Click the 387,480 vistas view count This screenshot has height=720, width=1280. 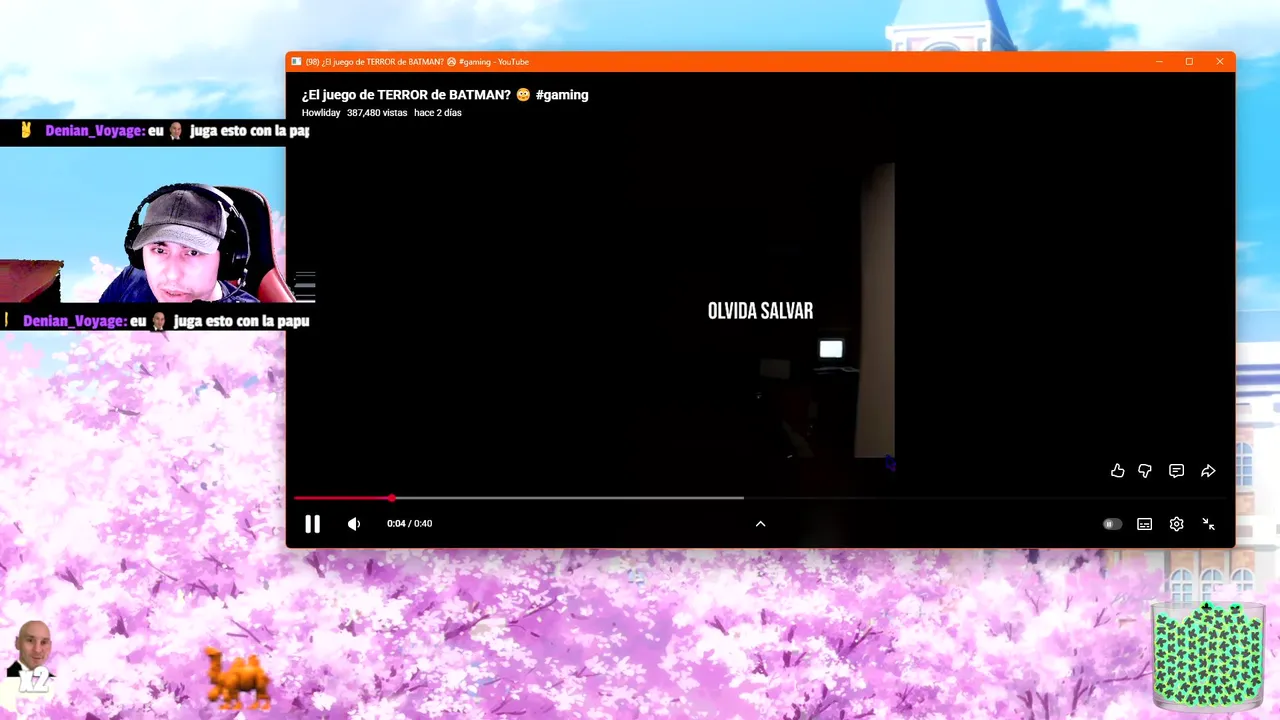pos(377,113)
